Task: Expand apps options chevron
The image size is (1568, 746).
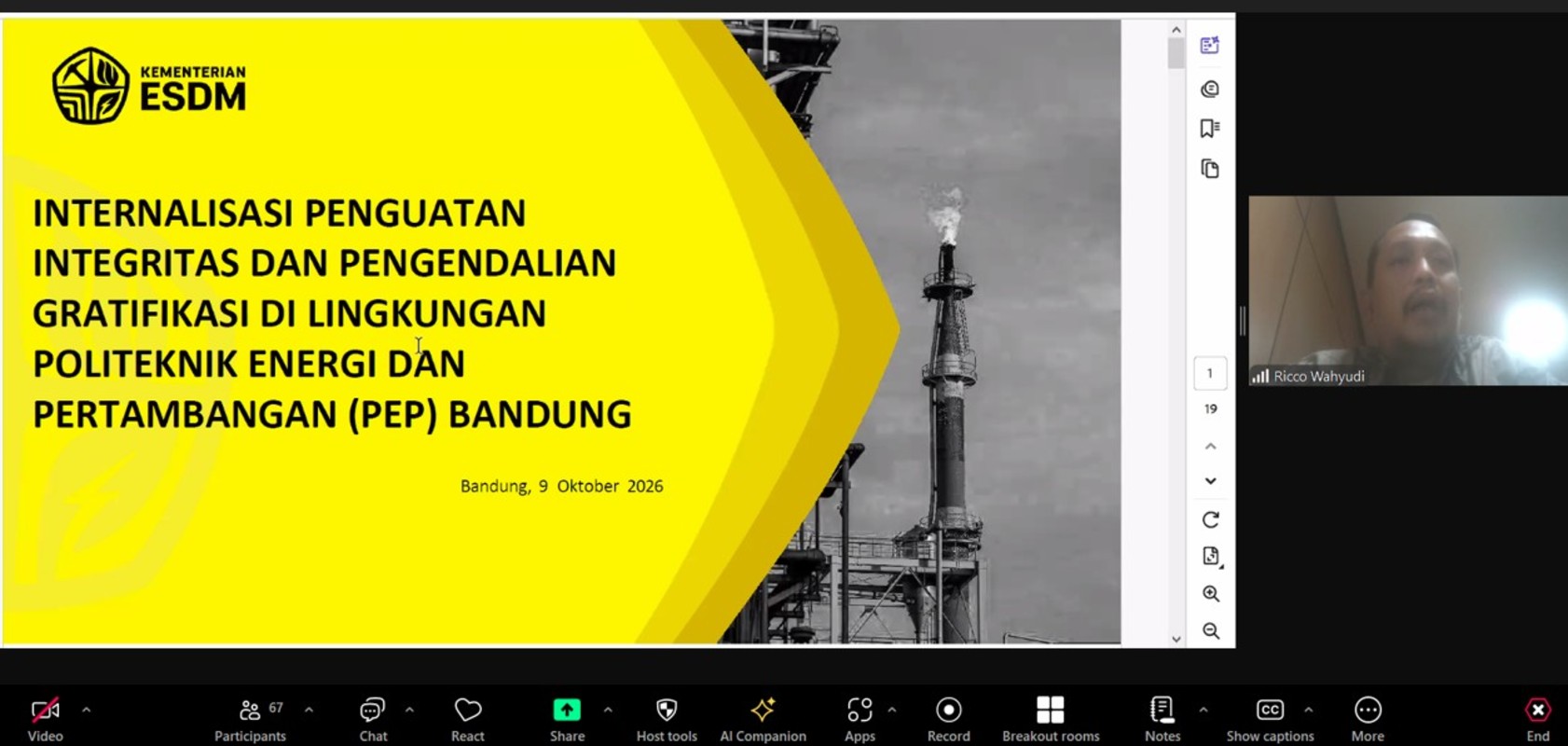Action: click(892, 710)
